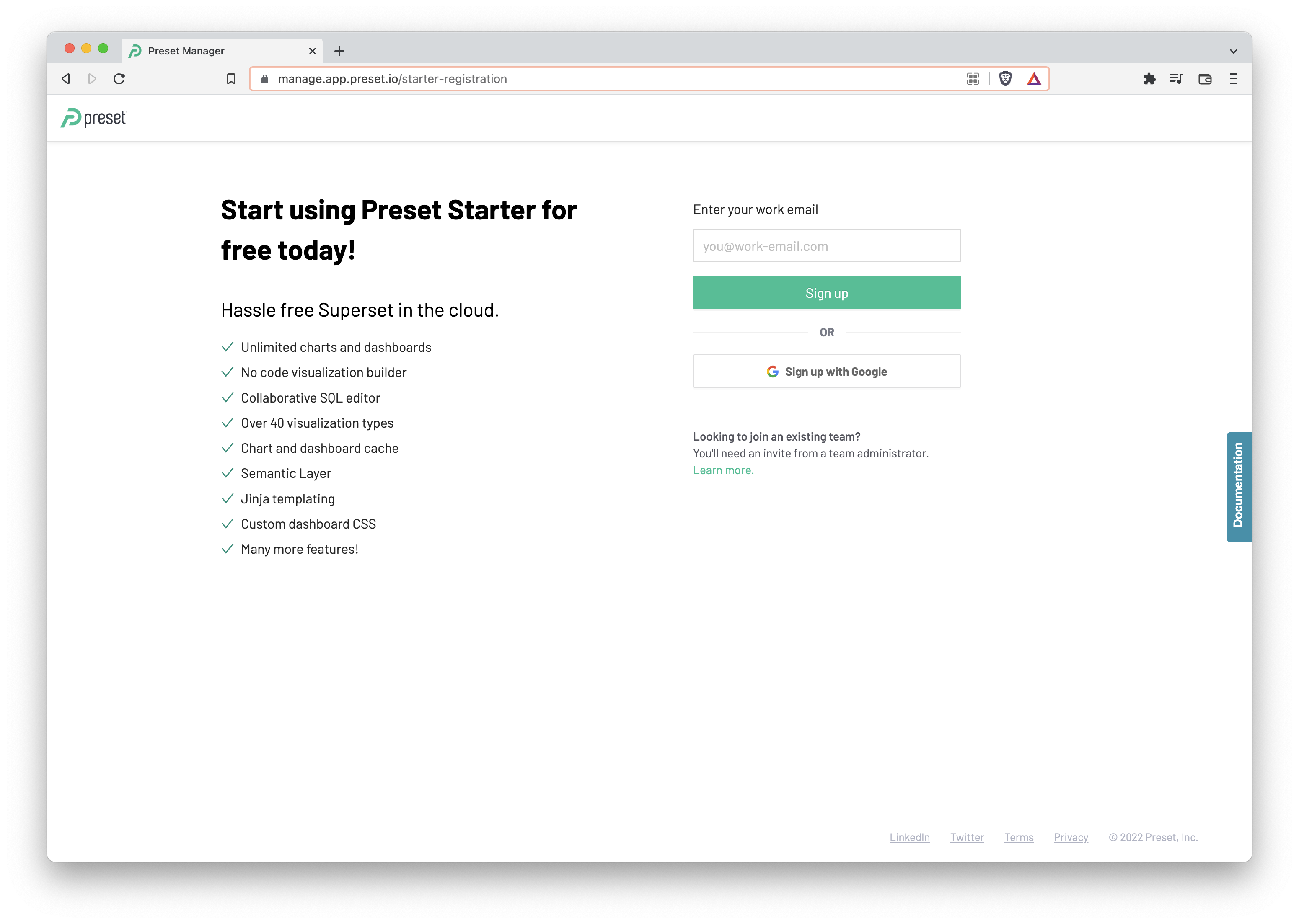
Task: Open Brave Rewards
Action: (1033, 78)
